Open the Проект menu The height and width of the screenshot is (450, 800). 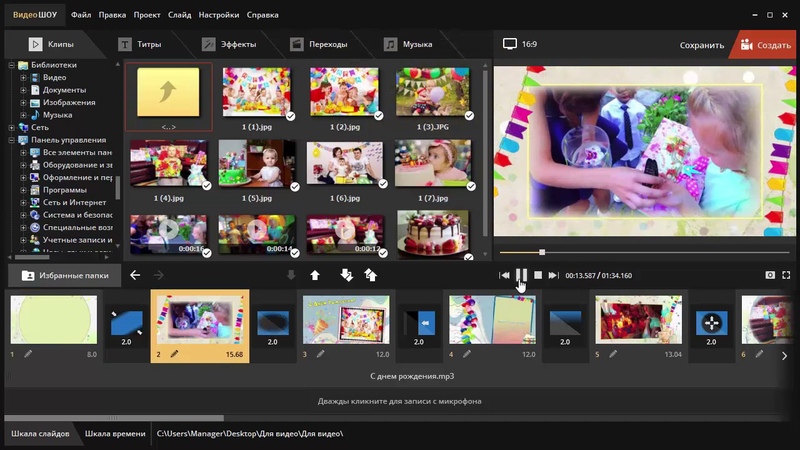(x=147, y=15)
